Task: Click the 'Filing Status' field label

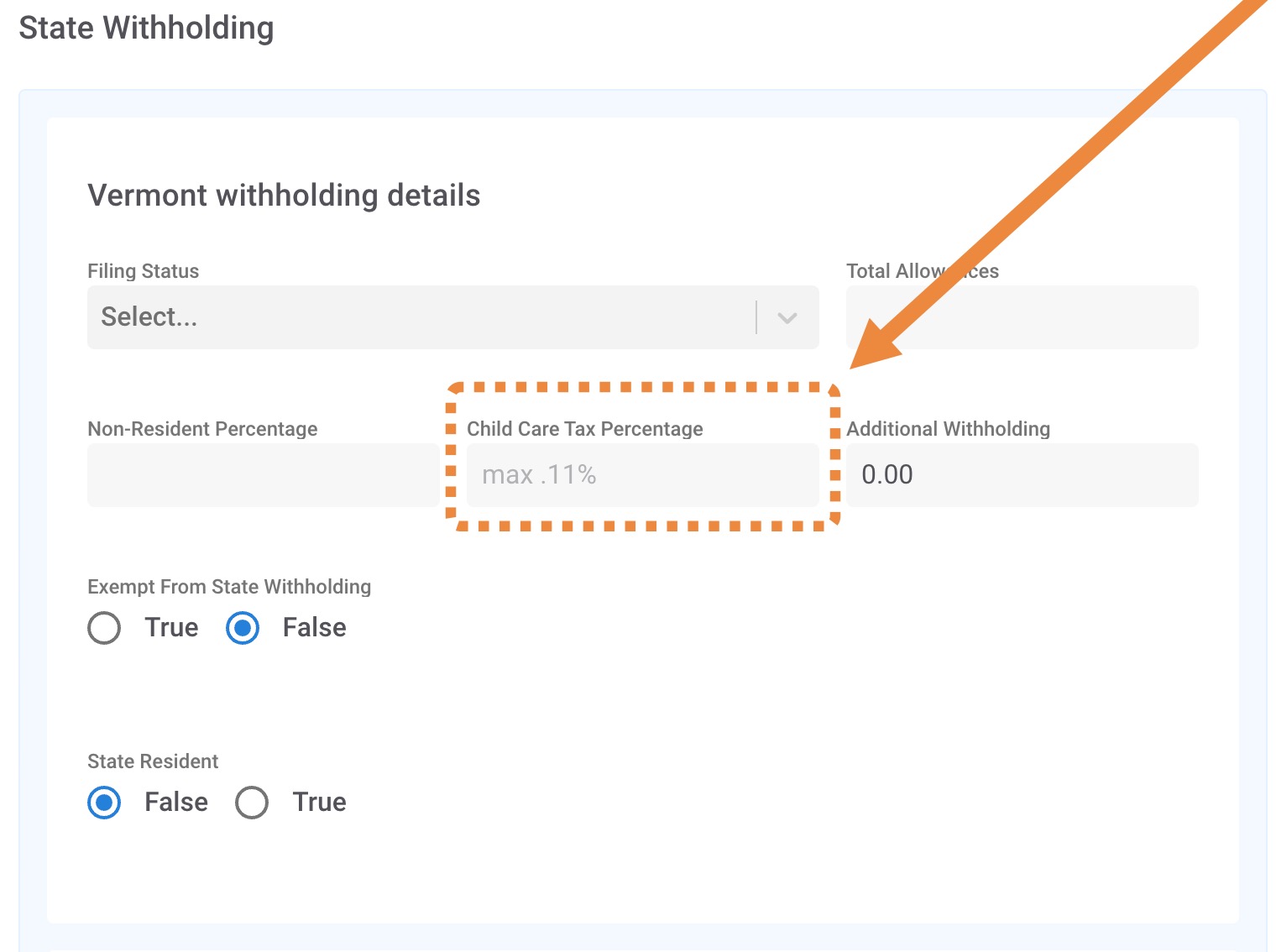Action: click(144, 271)
